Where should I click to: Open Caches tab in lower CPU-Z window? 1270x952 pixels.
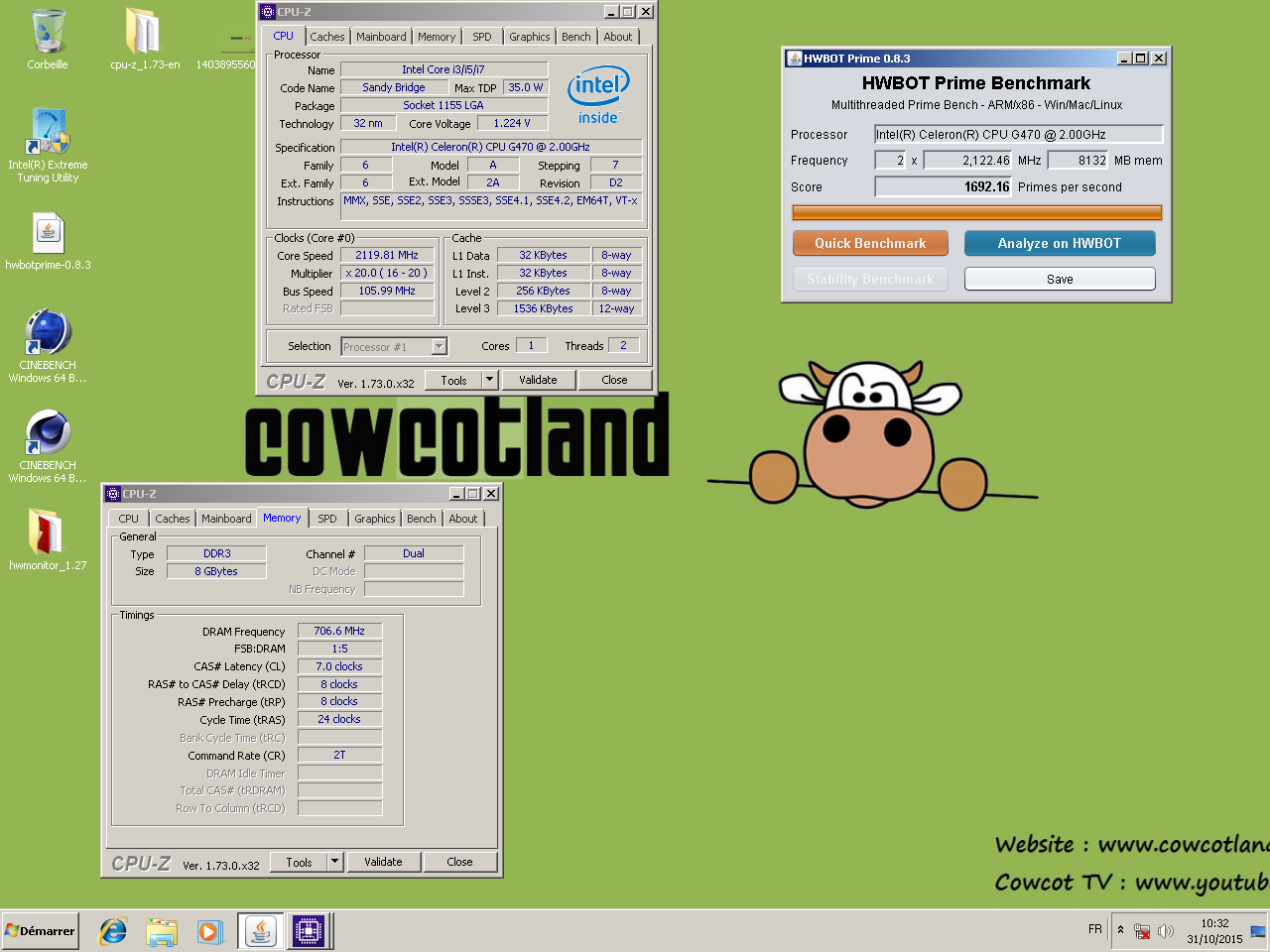point(173,519)
